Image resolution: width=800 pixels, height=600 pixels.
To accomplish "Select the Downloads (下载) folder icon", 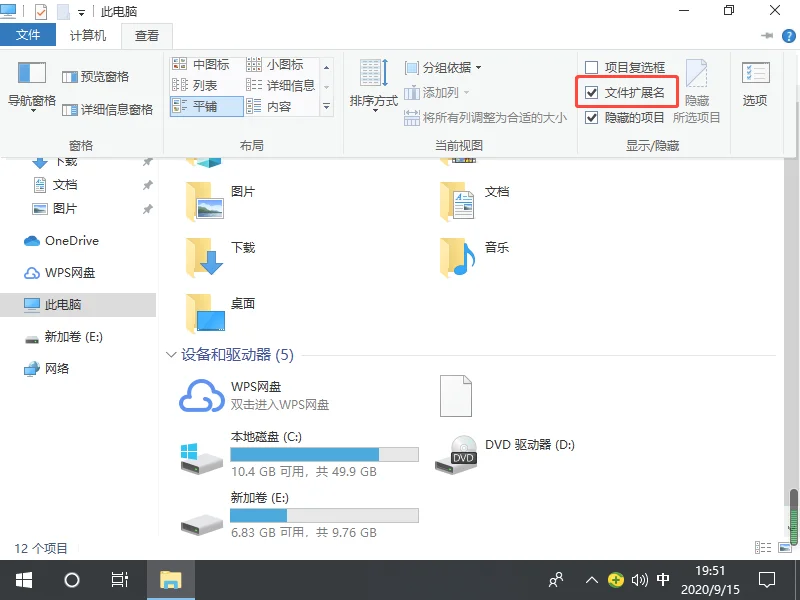I will (x=205, y=258).
